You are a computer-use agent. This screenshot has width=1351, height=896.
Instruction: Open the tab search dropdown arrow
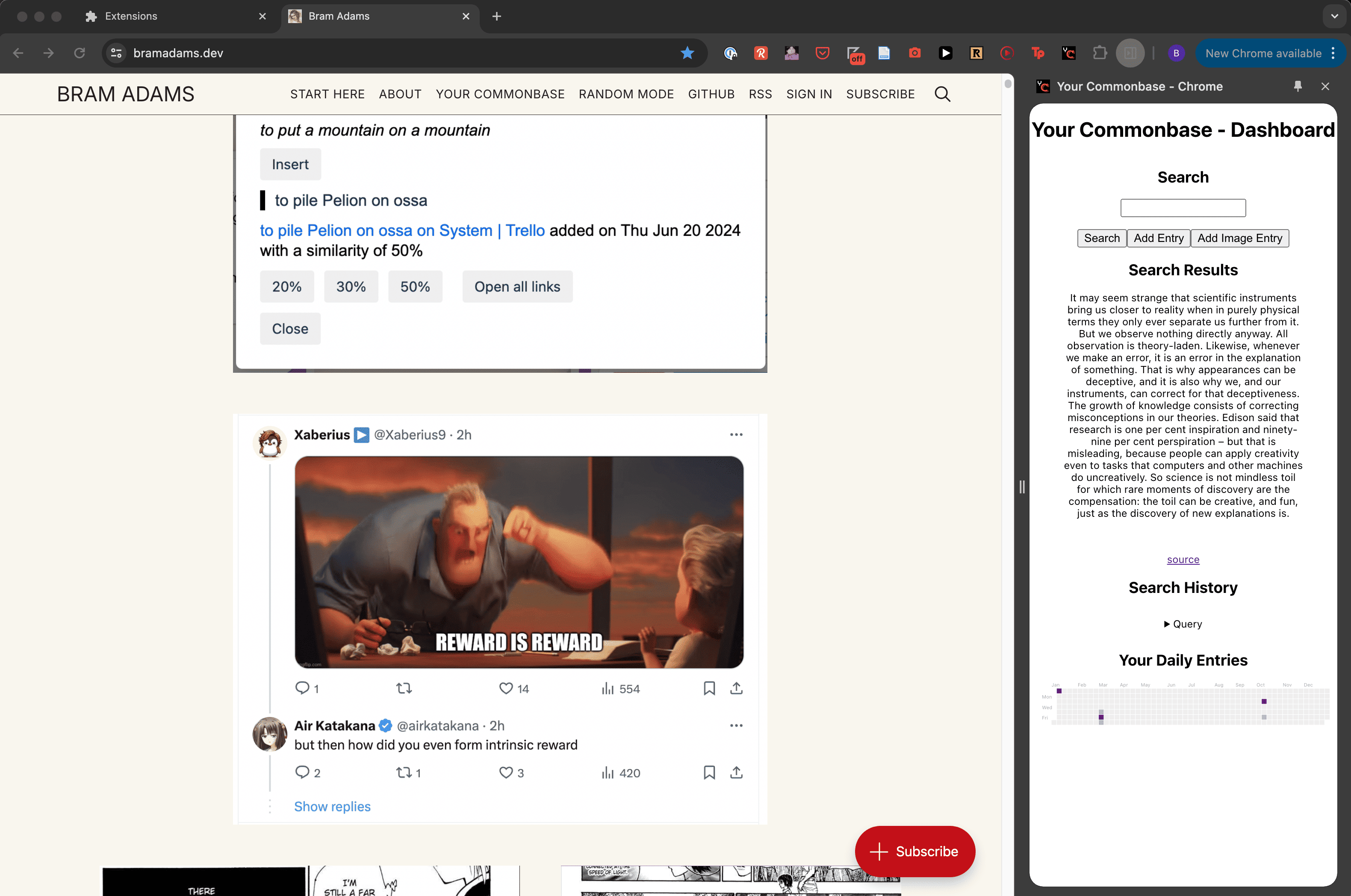[1334, 16]
